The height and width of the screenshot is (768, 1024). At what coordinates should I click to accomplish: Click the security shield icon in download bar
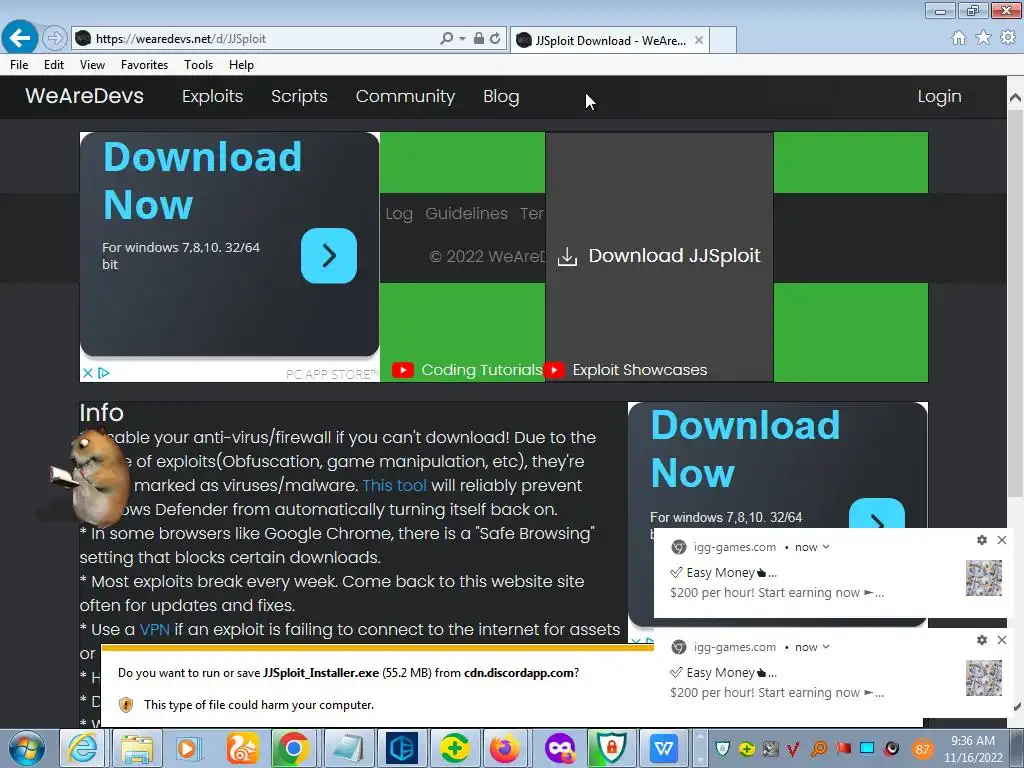(x=126, y=705)
